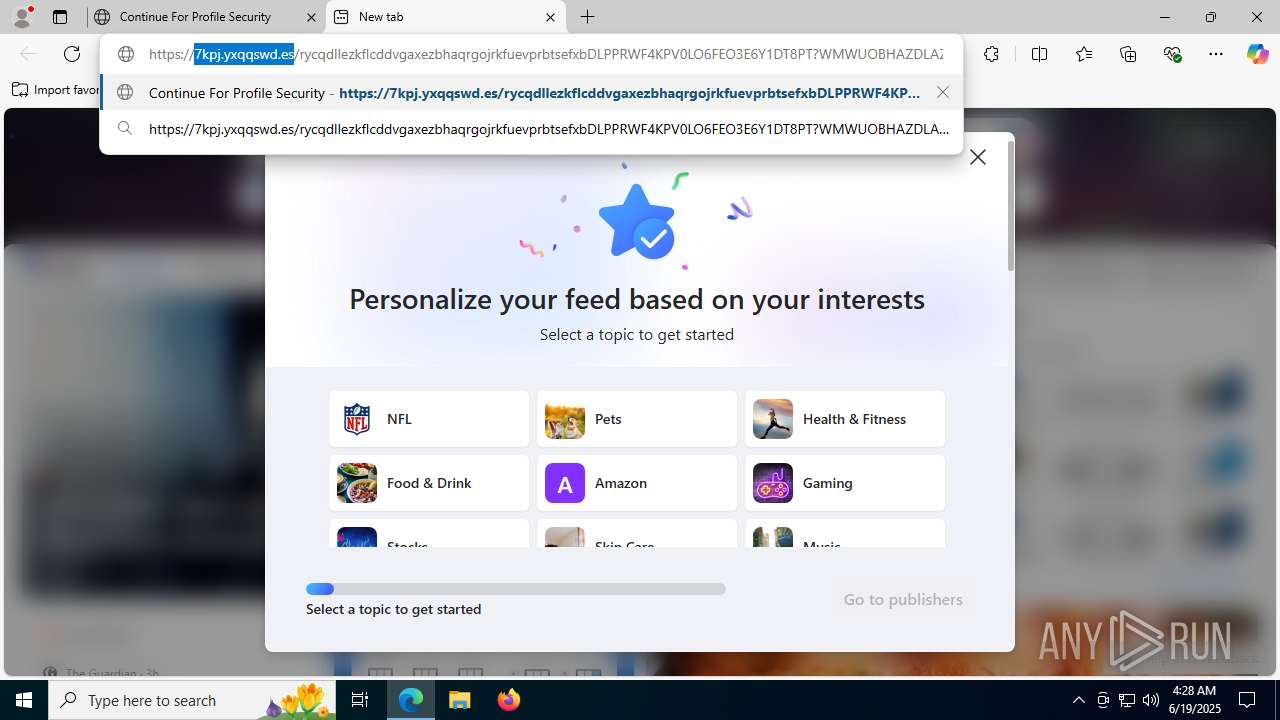Viewport: 1280px width, 720px height.
Task: Select the Gaming topic card
Action: click(x=845, y=483)
